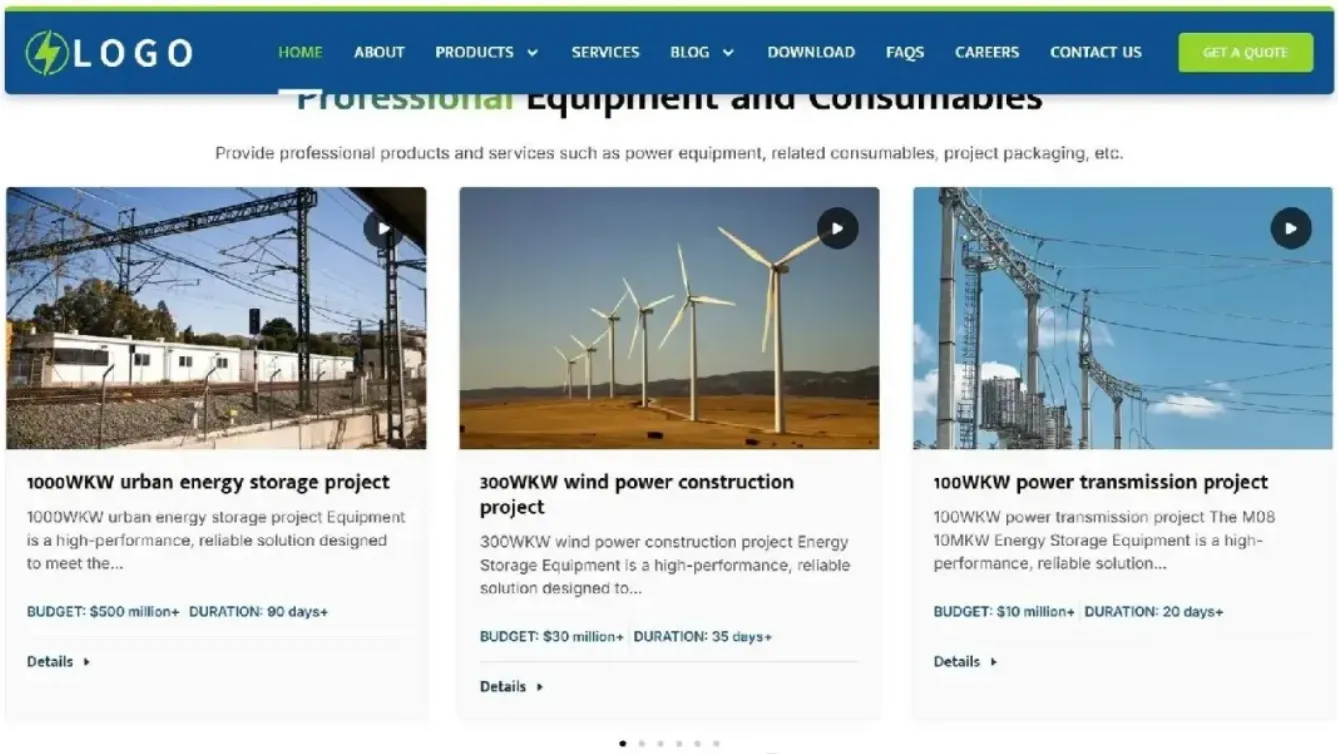Click arrow icon beside power transmission Details
This screenshot has height=754, width=1338.
tap(993, 662)
